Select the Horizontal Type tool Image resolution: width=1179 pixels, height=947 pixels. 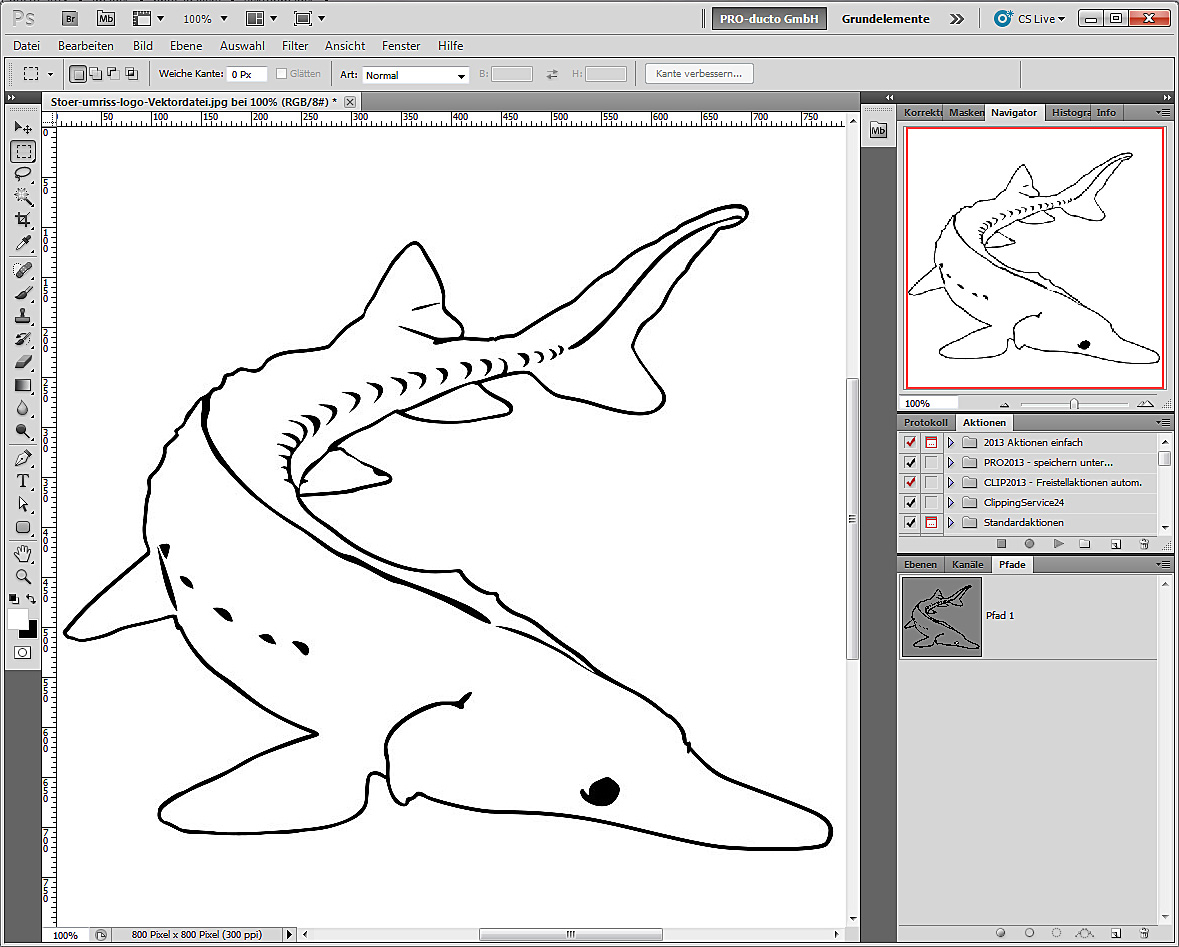click(x=23, y=481)
